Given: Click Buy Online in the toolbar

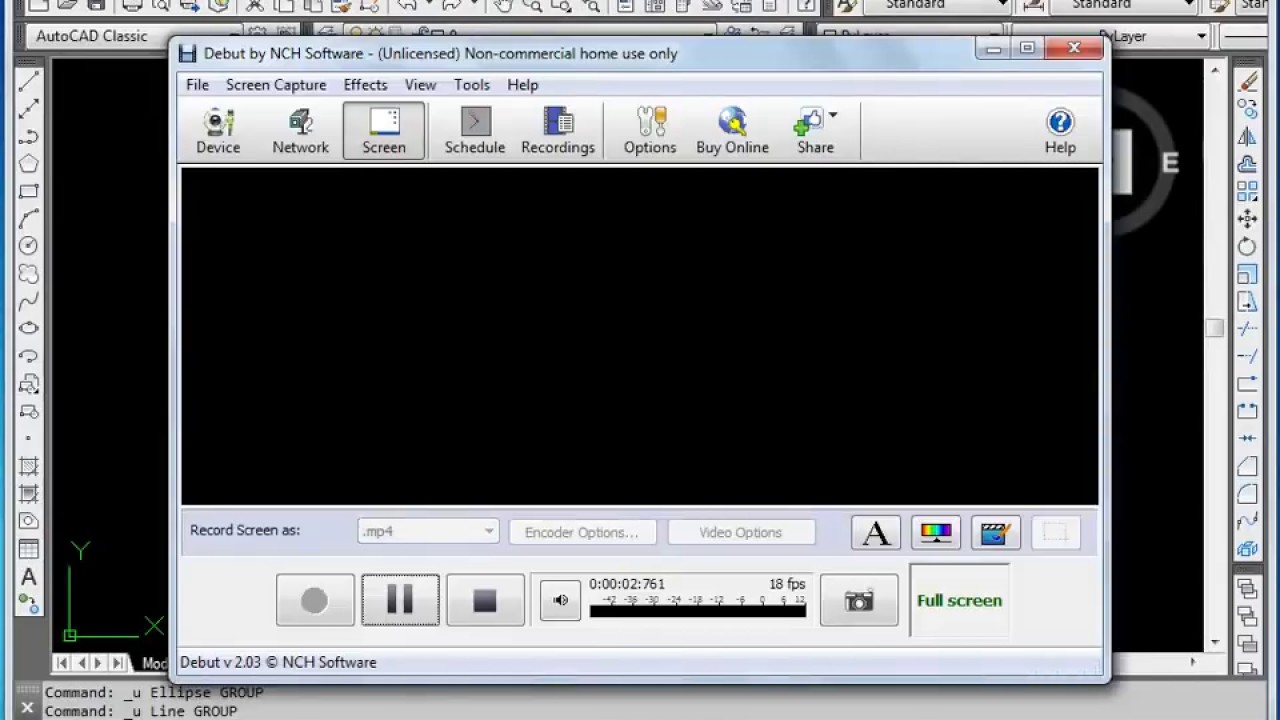Looking at the screenshot, I should coord(732,131).
